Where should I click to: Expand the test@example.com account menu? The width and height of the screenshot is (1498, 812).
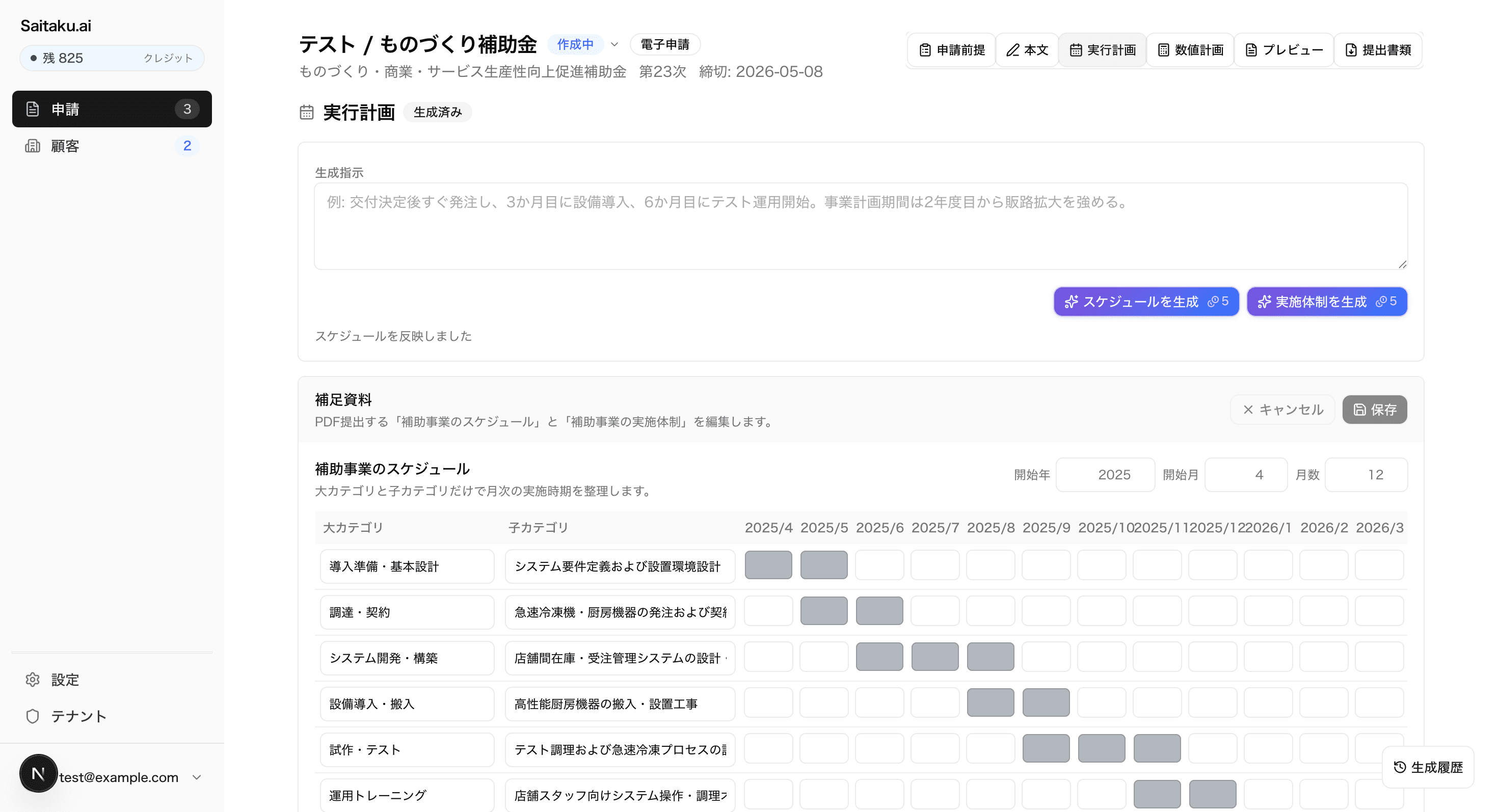point(197,777)
